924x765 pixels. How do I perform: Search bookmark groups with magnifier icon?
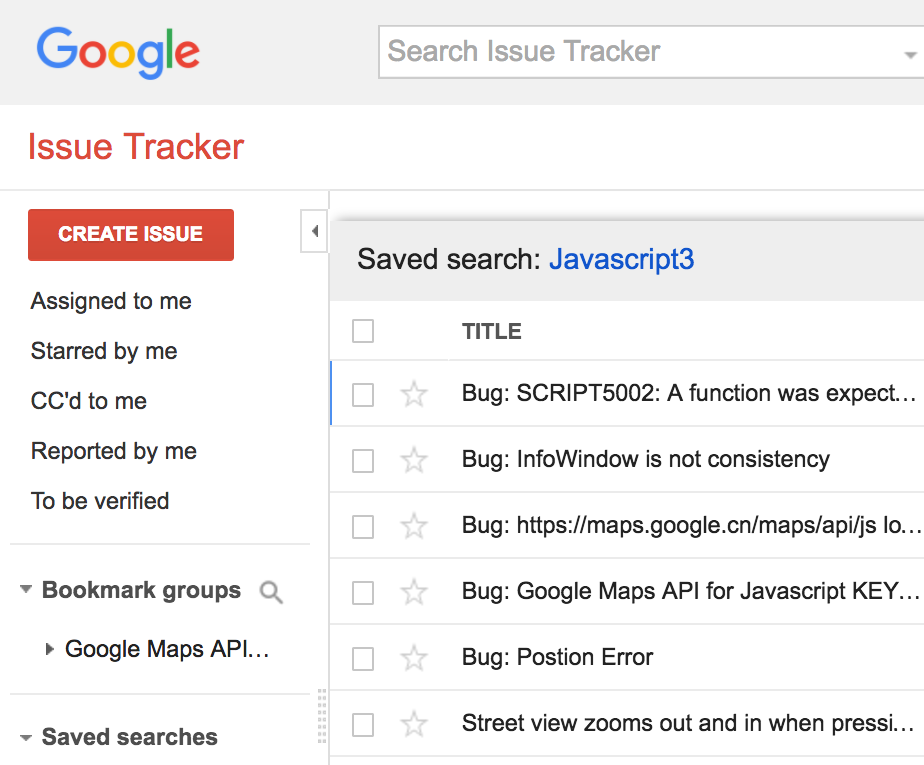coord(271,592)
